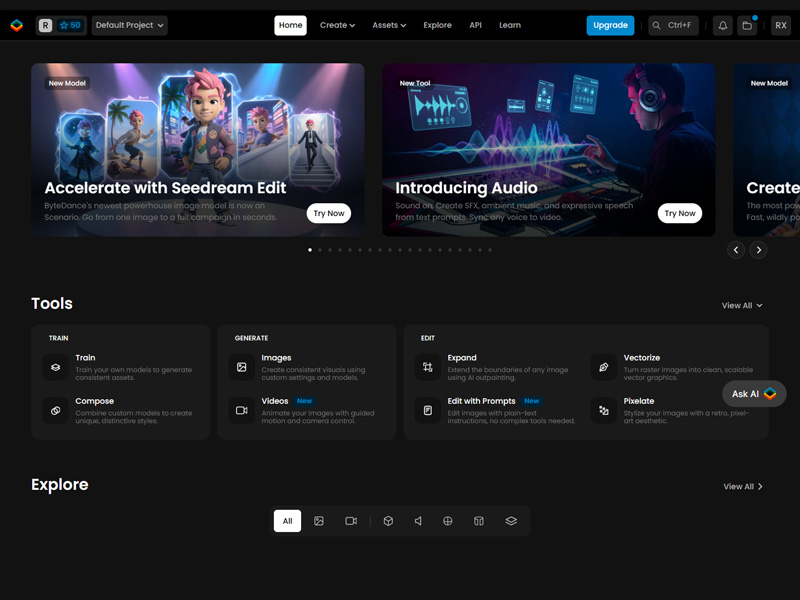
Task: Filter Explore by 3D cube icon
Action: click(x=388, y=521)
